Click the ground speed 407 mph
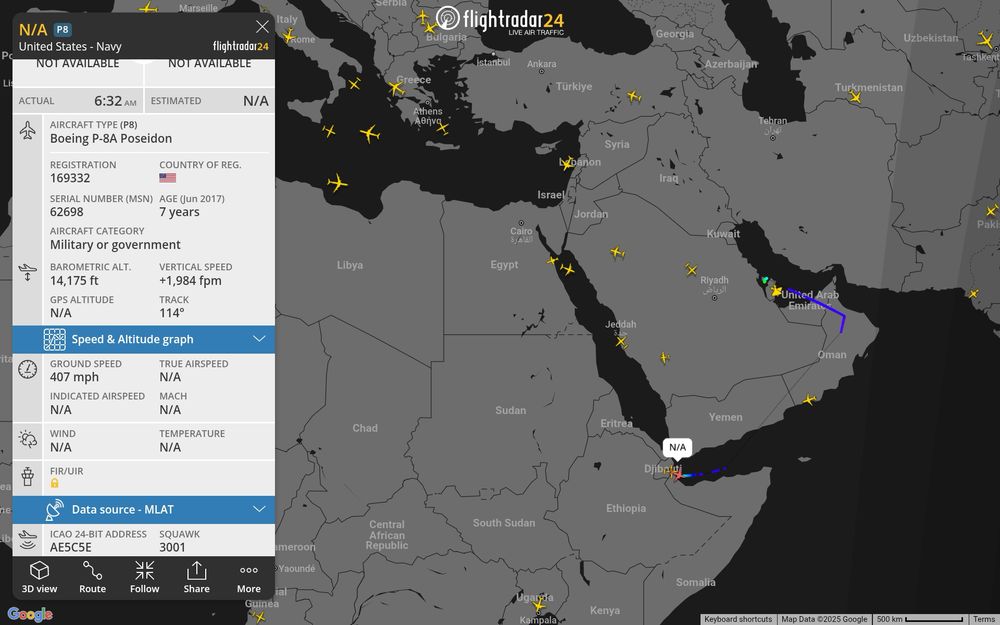 (75, 377)
